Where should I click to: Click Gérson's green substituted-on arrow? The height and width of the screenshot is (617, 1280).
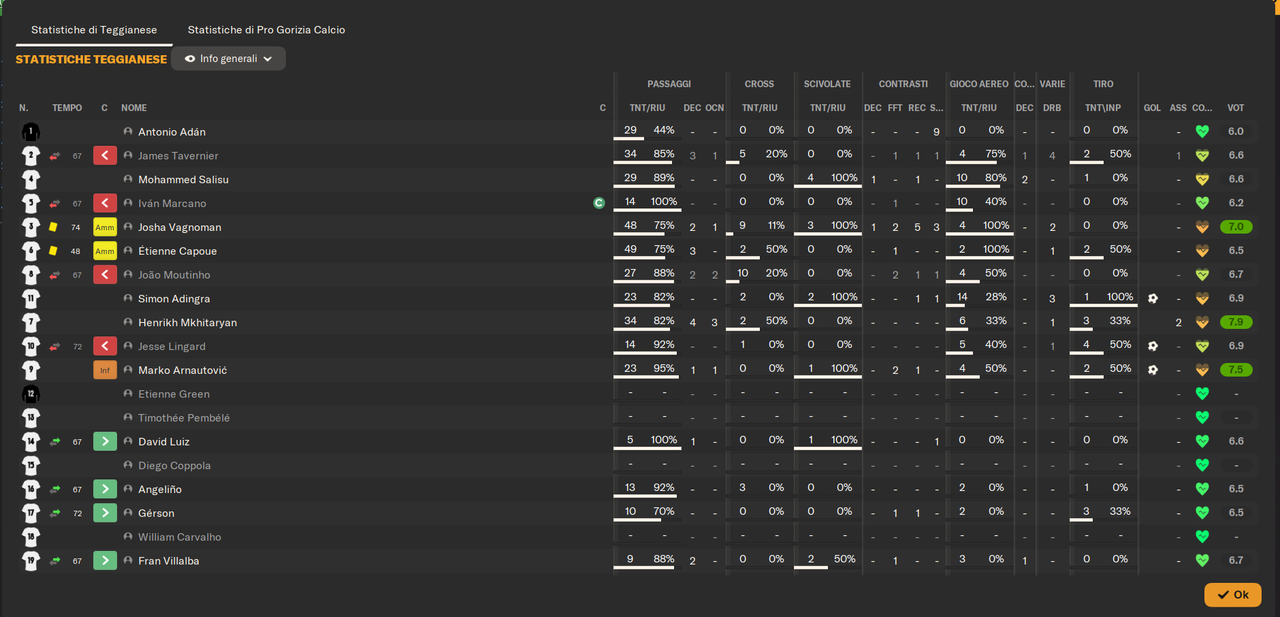pyautogui.click(x=105, y=513)
